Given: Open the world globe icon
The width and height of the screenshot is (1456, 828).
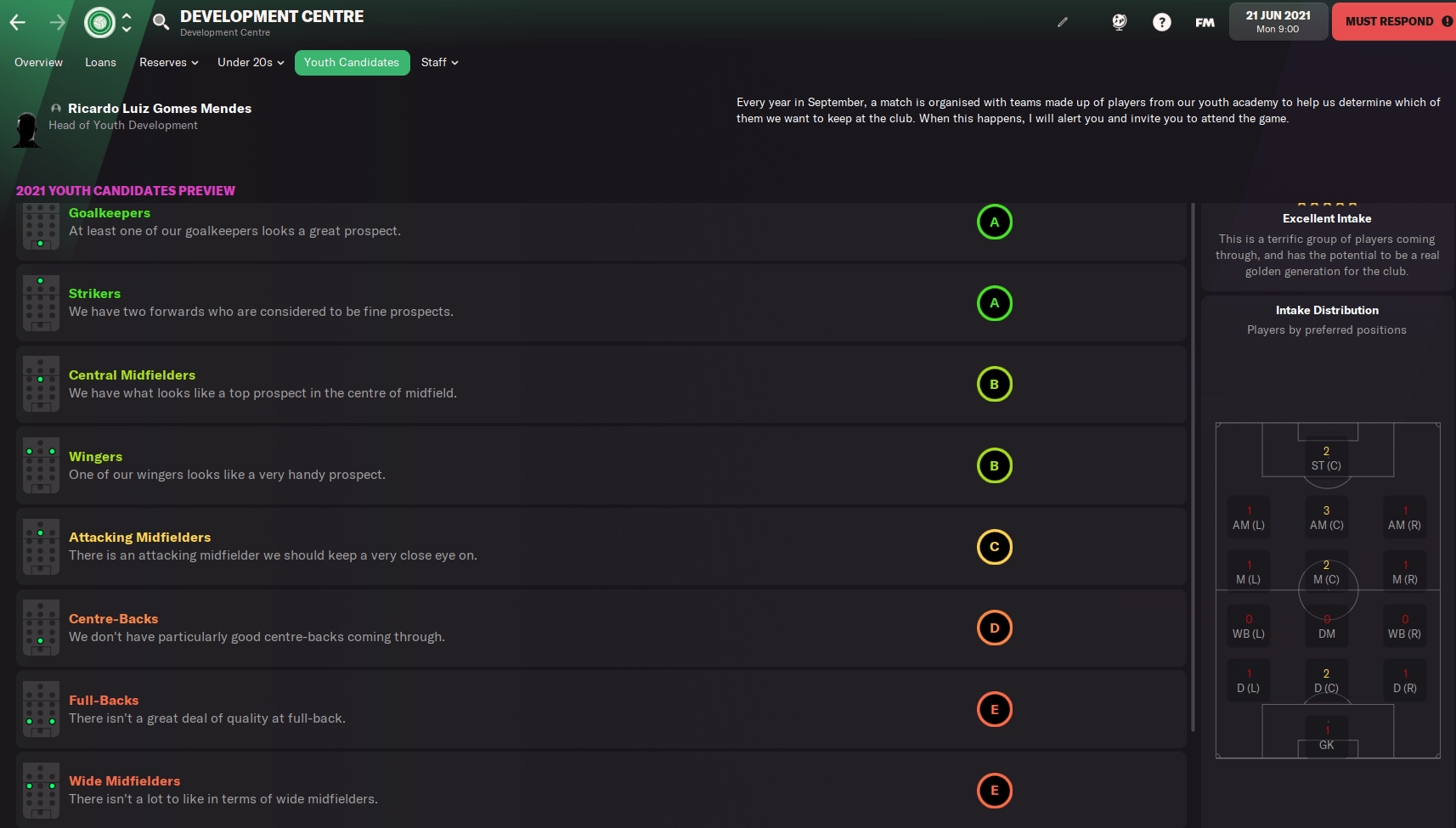Looking at the screenshot, I should 1119,22.
